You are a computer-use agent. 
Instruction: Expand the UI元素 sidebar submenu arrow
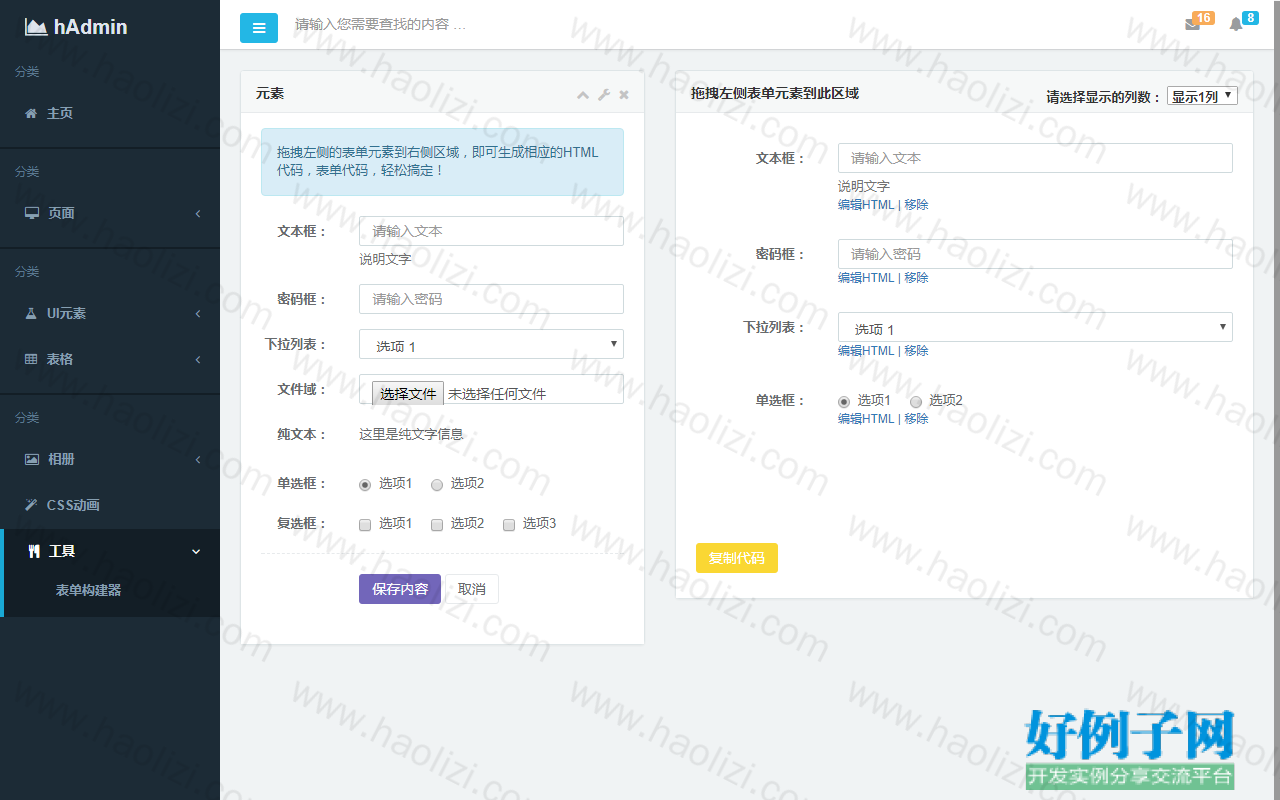click(198, 313)
